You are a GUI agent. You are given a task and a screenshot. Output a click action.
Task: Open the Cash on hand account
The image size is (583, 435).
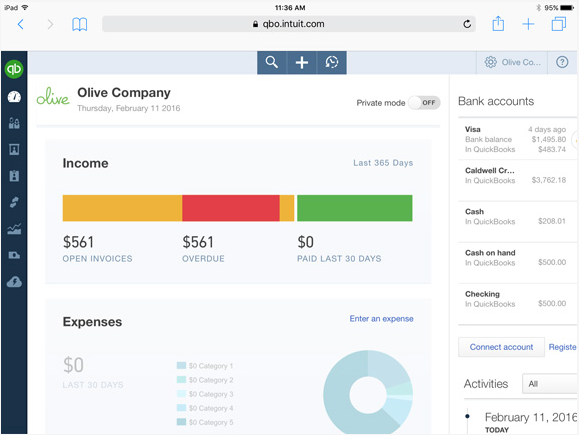tap(517, 262)
